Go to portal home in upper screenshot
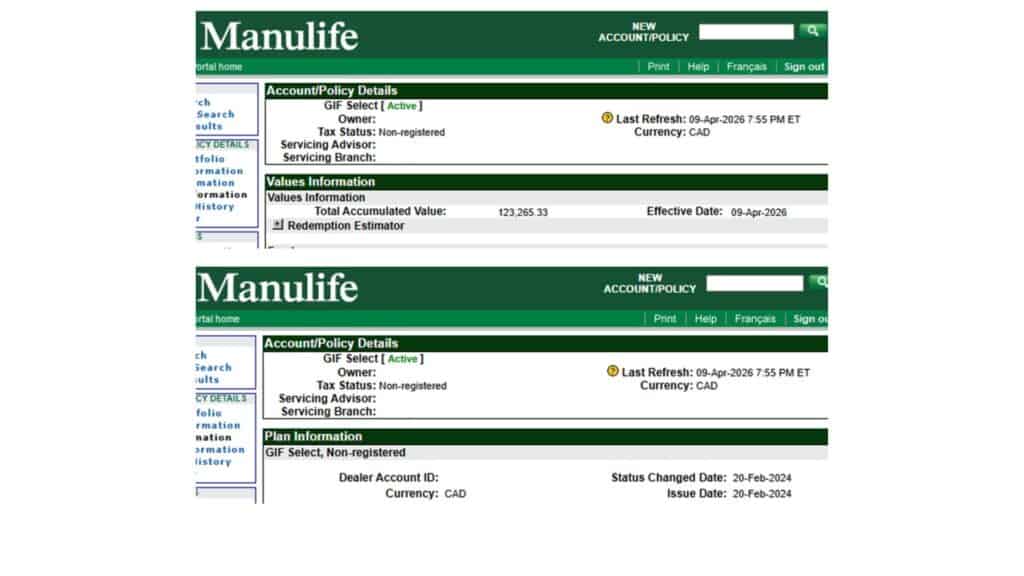Viewport: 1024px width, 576px height. pyautogui.click(x=218, y=67)
